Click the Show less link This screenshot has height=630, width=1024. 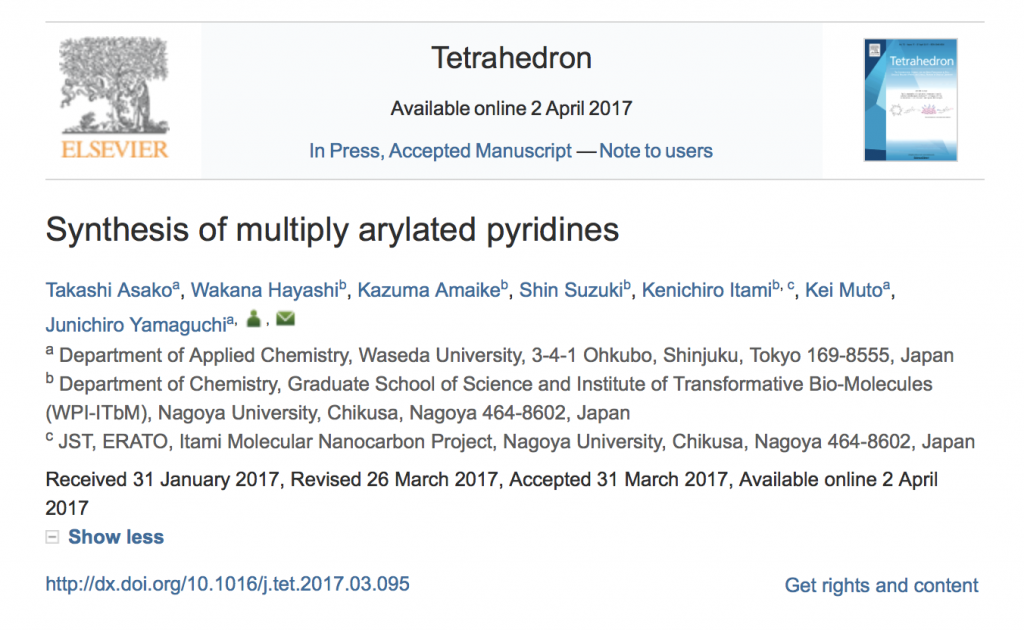116,537
